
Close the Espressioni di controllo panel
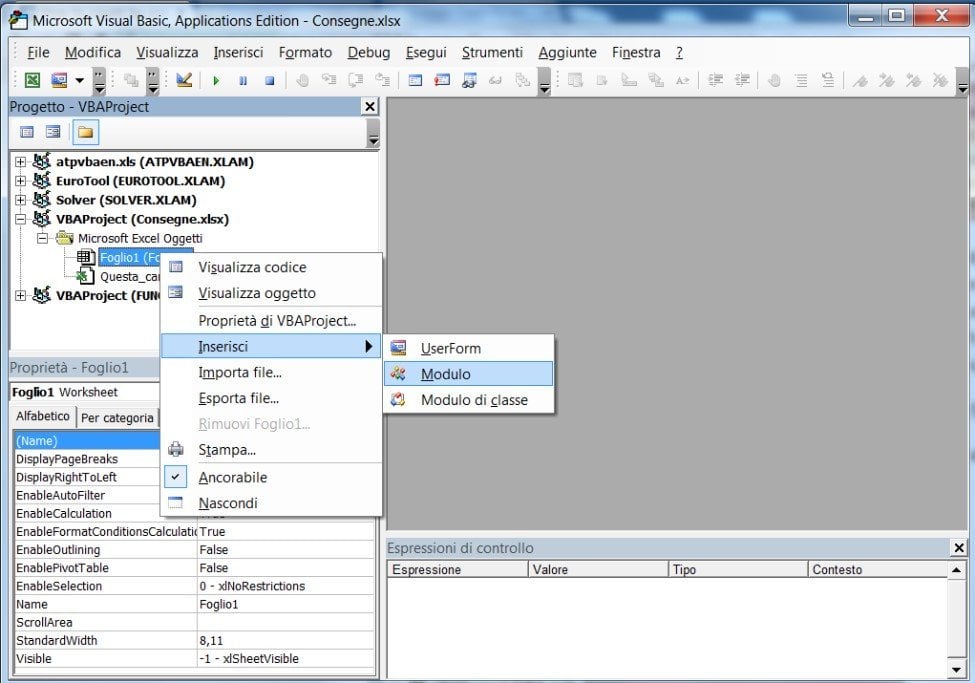pyautogui.click(x=959, y=547)
